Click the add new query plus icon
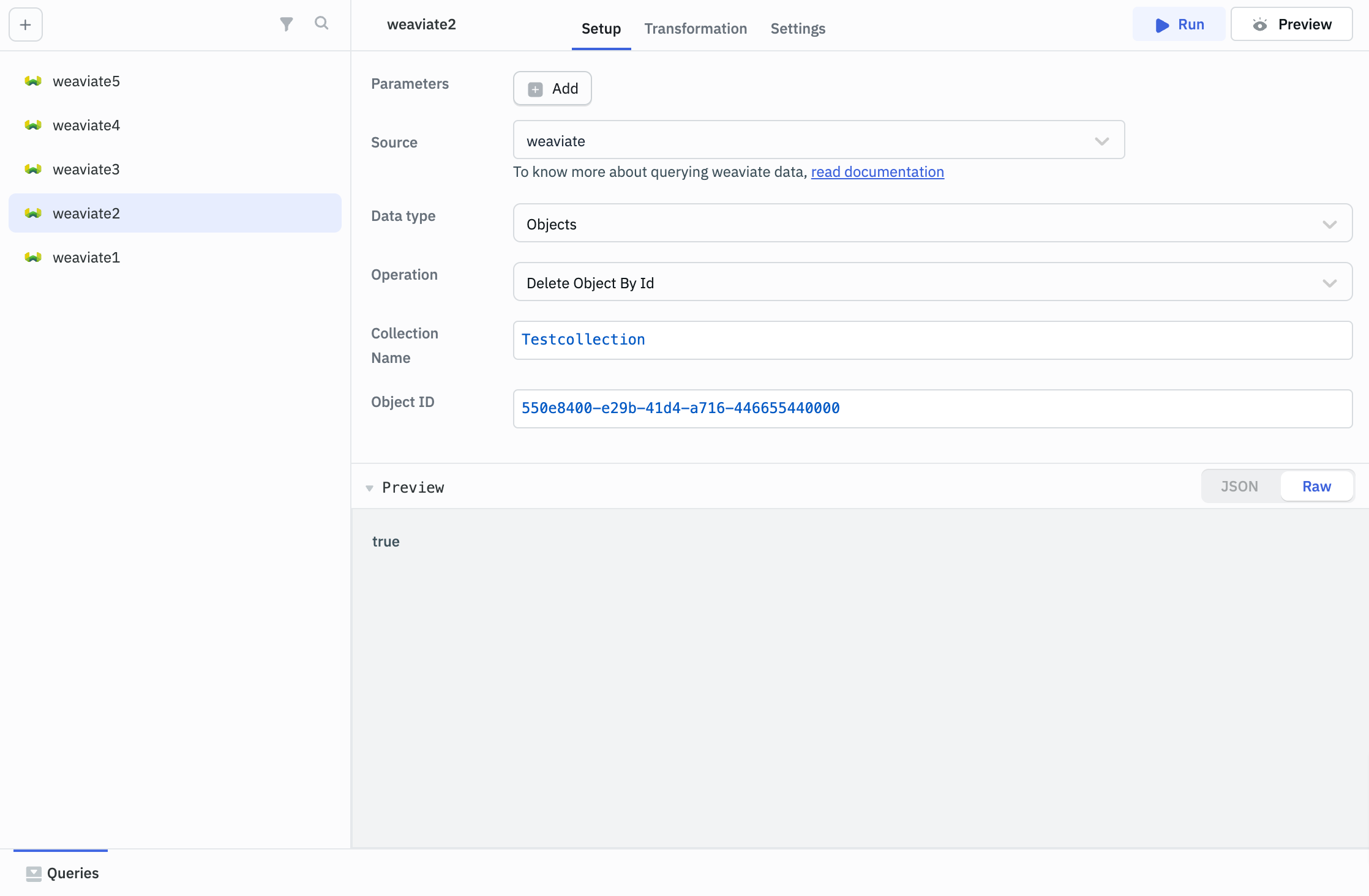Image resolution: width=1369 pixels, height=896 pixels. coord(25,24)
